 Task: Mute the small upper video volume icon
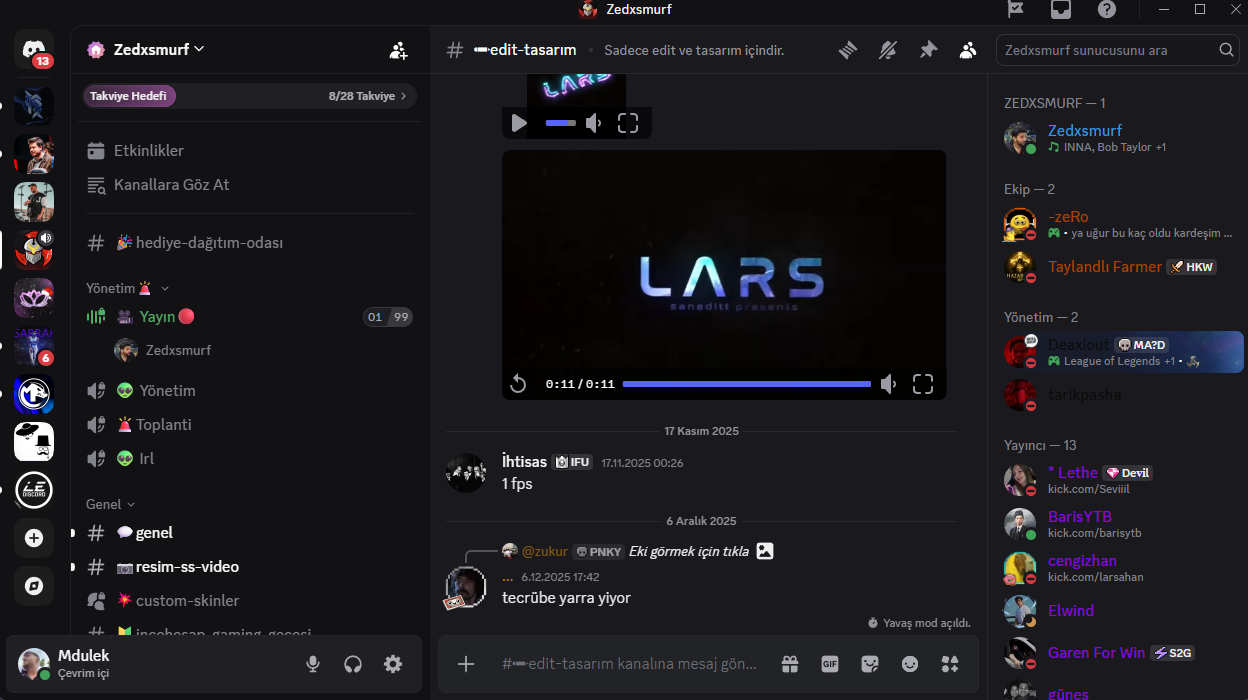tap(594, 123)
